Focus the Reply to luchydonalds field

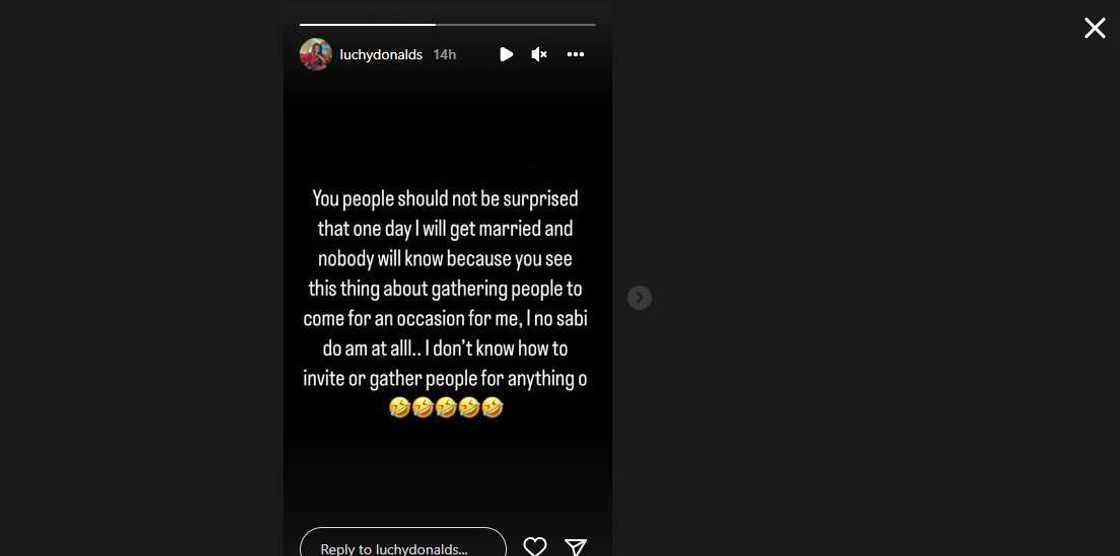click(x=403, y=546)
